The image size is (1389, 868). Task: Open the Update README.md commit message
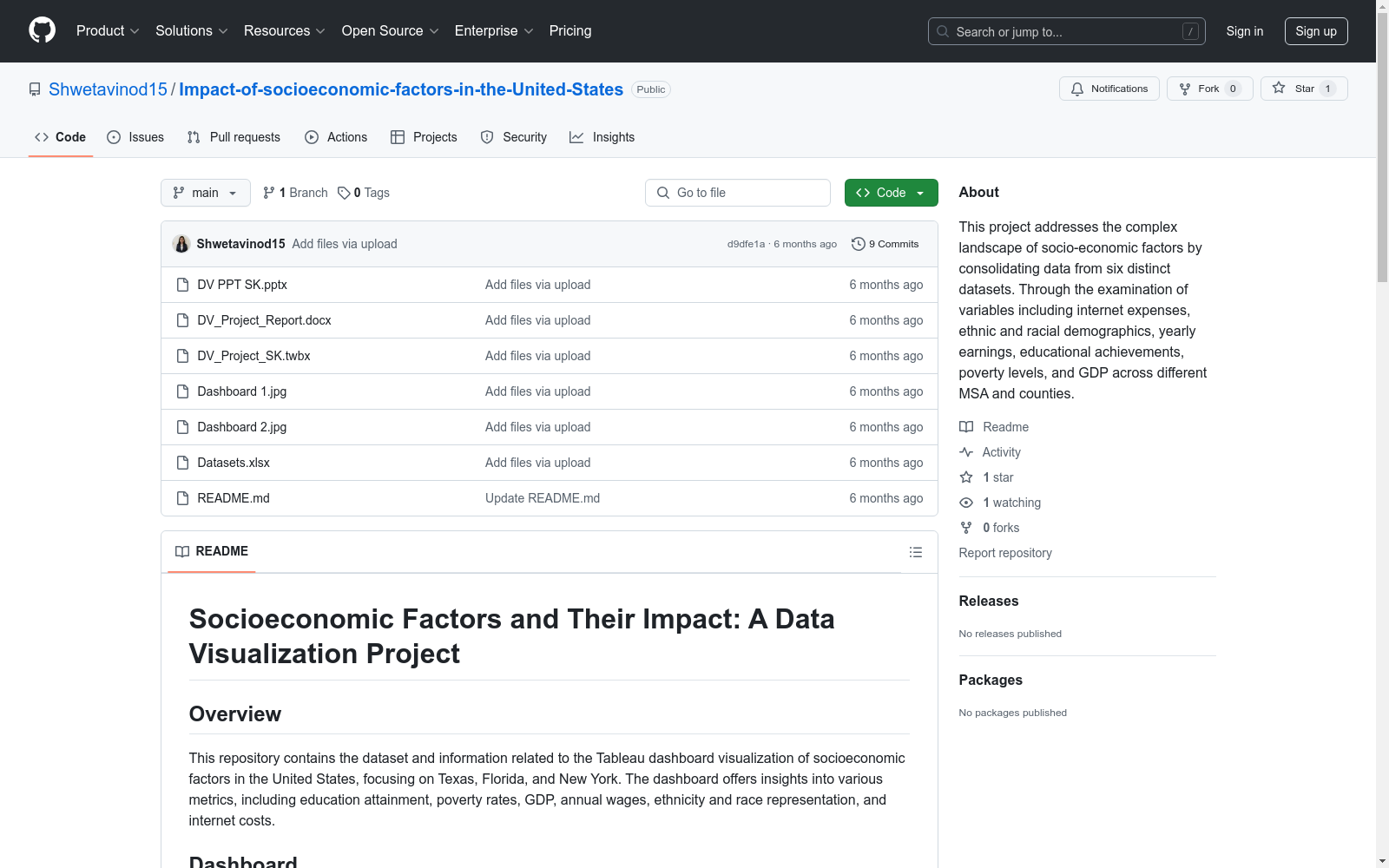tap(543, 498)
